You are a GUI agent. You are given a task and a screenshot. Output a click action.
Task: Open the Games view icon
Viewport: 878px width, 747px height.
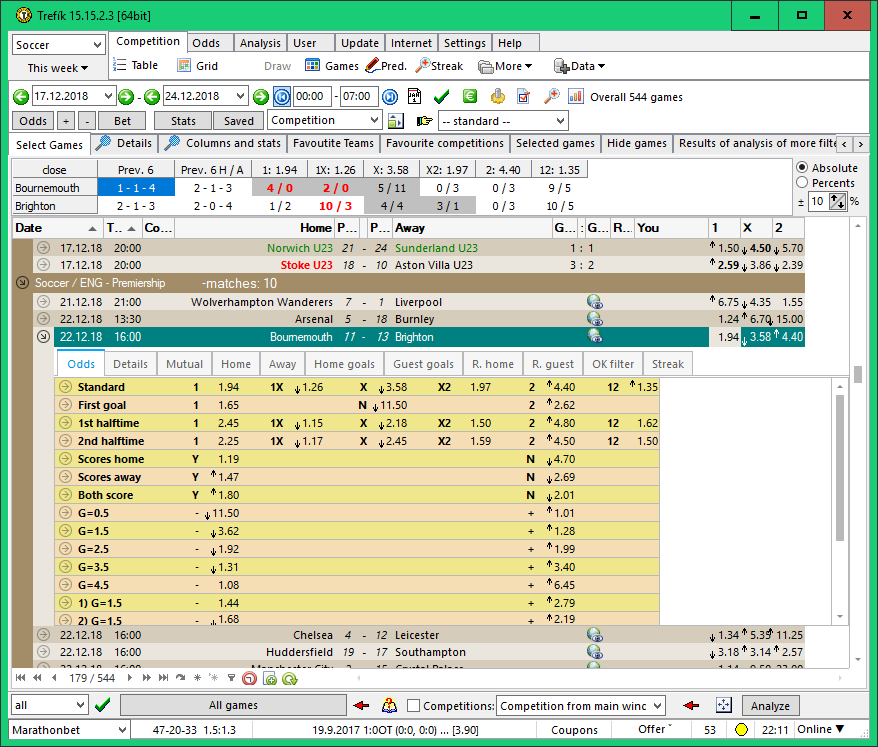click(x=312, y=66)
